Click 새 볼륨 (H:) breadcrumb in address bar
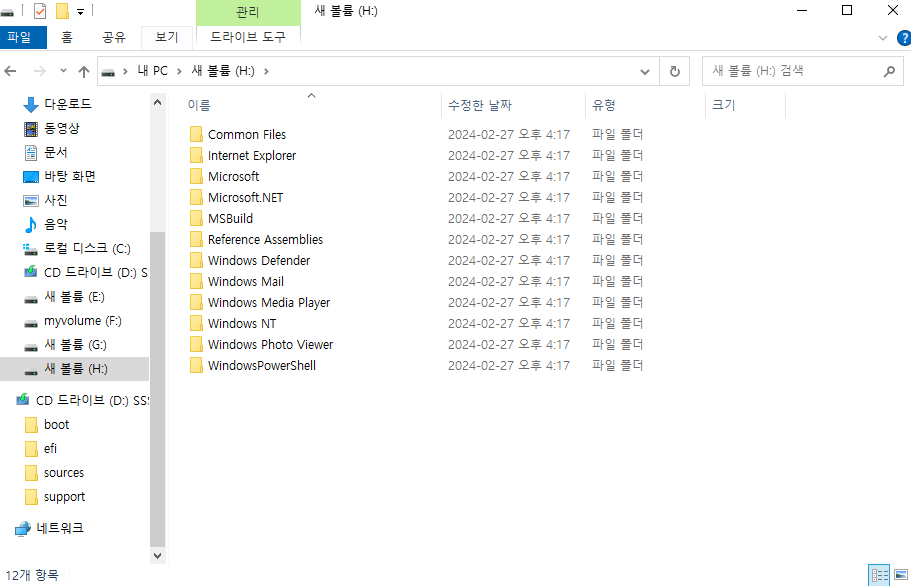This screenshot has width=911, height=586. 223,71
